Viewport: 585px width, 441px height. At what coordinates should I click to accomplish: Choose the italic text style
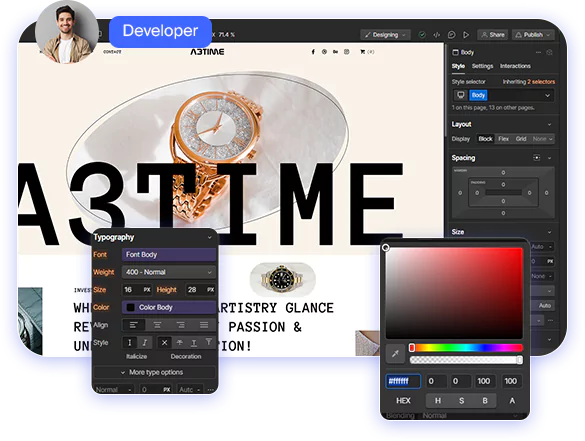[145, 343]
